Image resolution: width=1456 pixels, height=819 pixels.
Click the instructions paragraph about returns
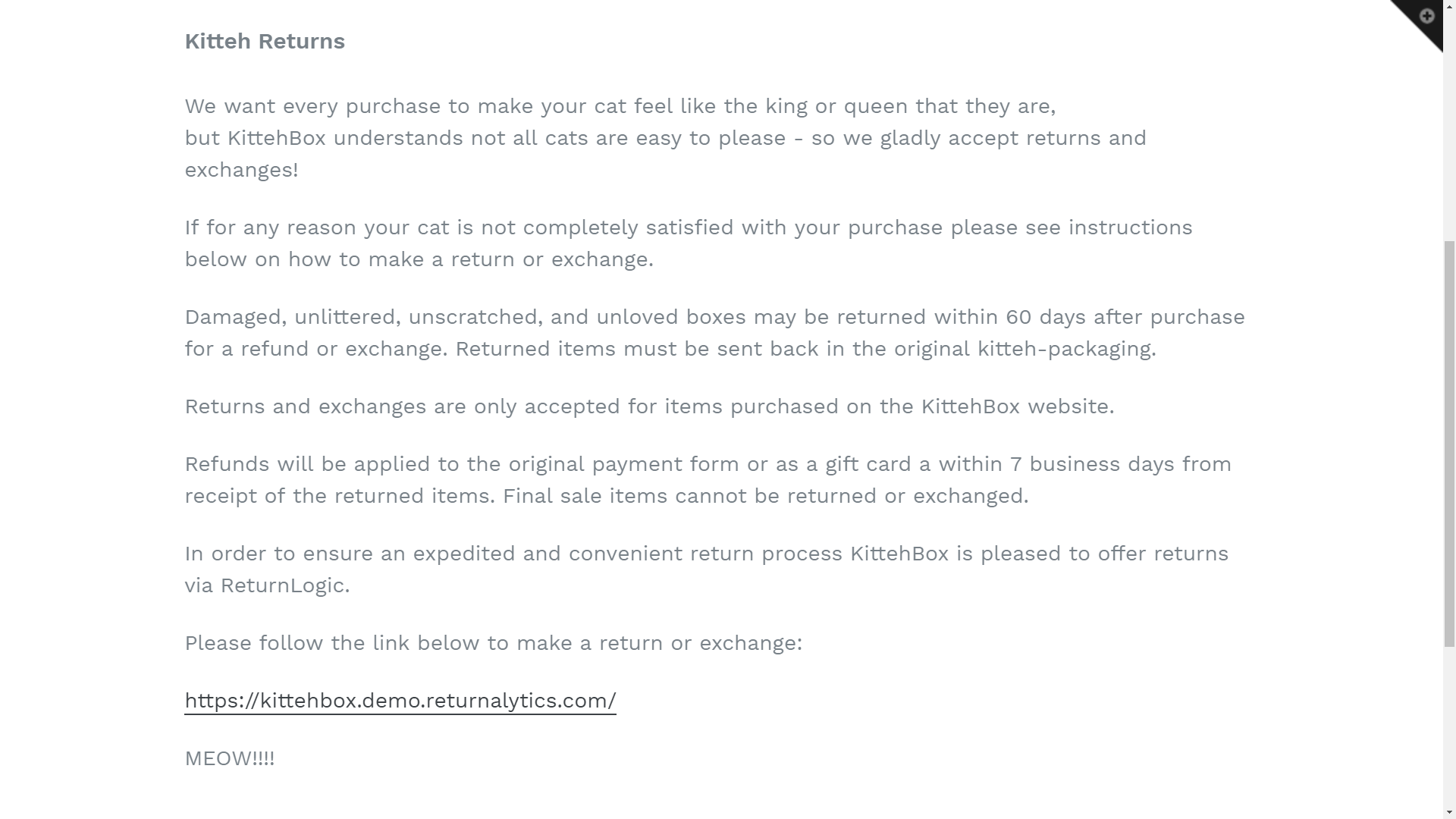[x=689, y=243]
